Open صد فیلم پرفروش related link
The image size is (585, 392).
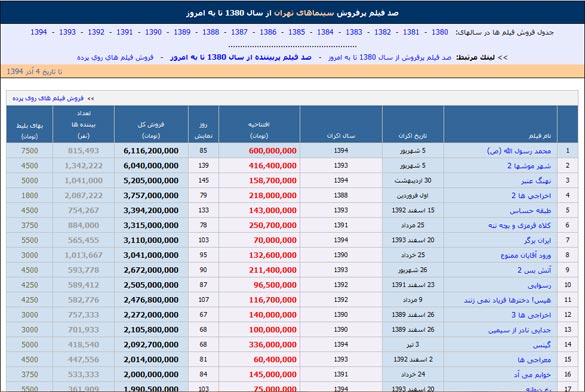[390, 57]
